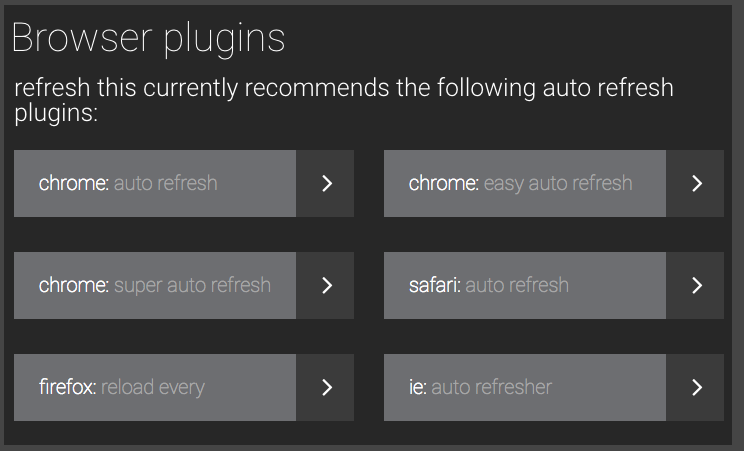Viewport: 744px width, 451px height.
Task: Click the gray "super auto refresh" plugin name
Action: coord(192,285)
